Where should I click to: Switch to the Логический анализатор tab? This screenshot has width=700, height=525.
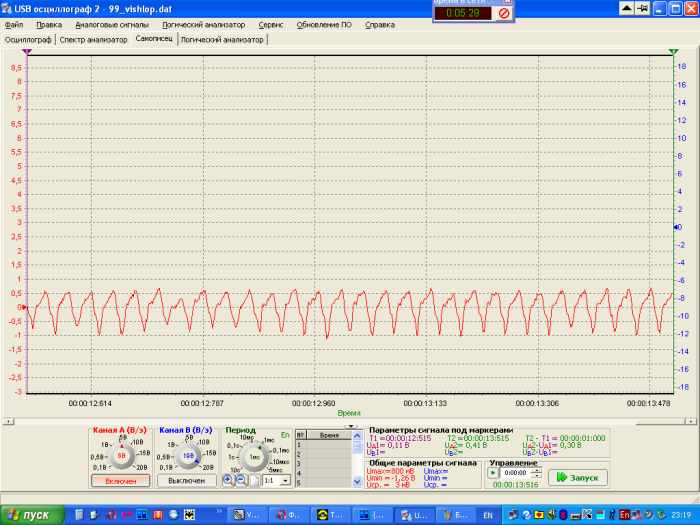pos(222,40)
